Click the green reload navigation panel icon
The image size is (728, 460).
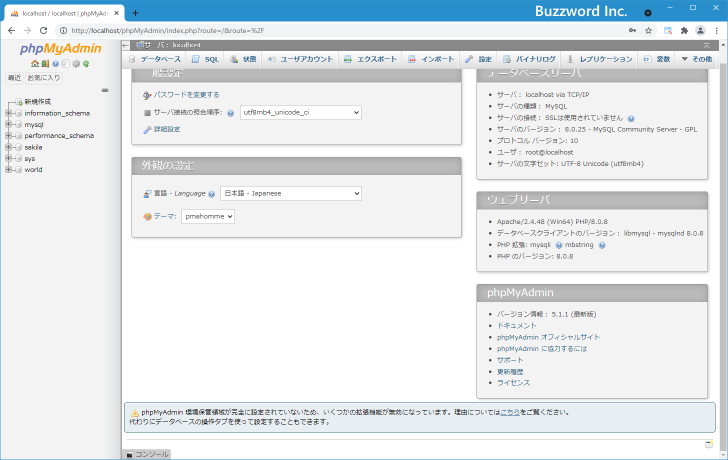pos(86,64)
